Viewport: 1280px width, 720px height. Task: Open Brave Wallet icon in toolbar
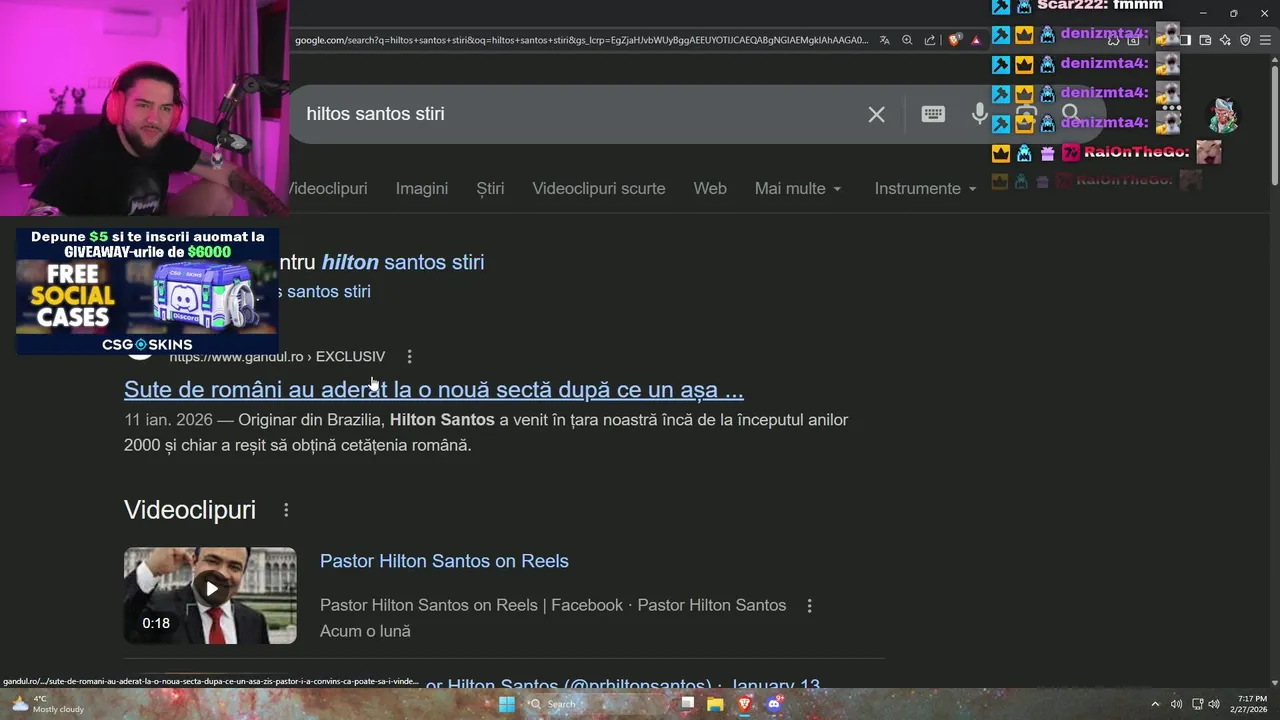1205,40
